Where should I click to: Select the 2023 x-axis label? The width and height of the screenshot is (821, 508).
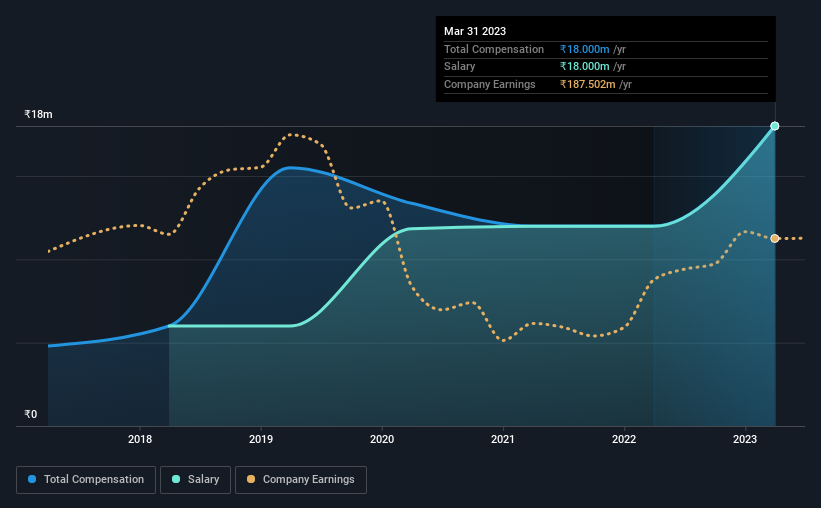(x=745, y=439)
